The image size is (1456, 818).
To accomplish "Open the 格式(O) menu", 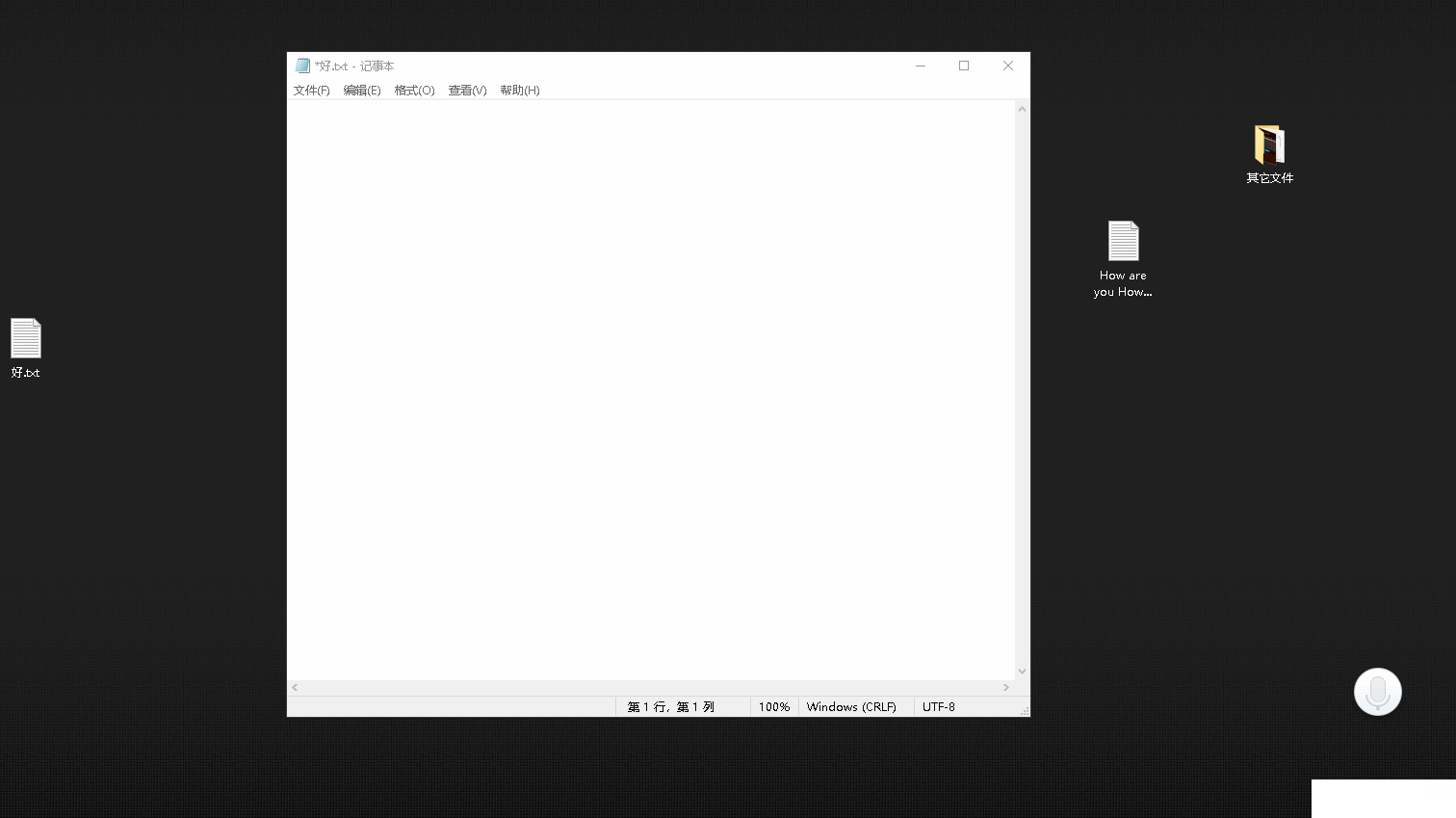I will [414, 91].
